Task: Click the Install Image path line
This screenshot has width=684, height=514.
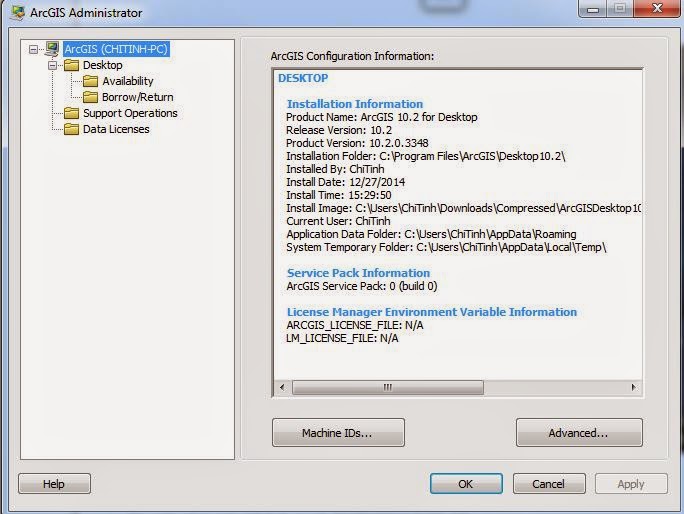Action: click(x=463, y=208)
